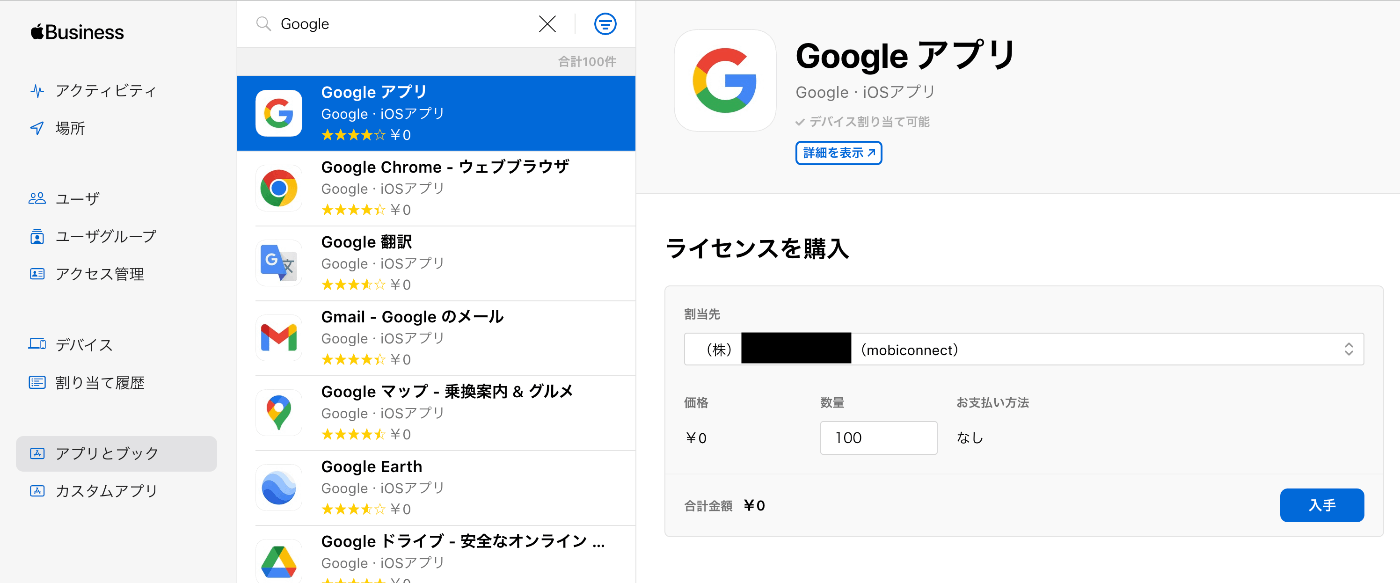Open the search filter icon
The width and height of the screenshot is (1400, 583).
605,24
